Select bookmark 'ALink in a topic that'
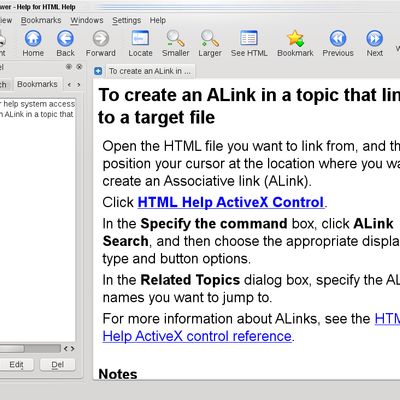Viewport: 400px width, 400px height. (x=37, y=114)
